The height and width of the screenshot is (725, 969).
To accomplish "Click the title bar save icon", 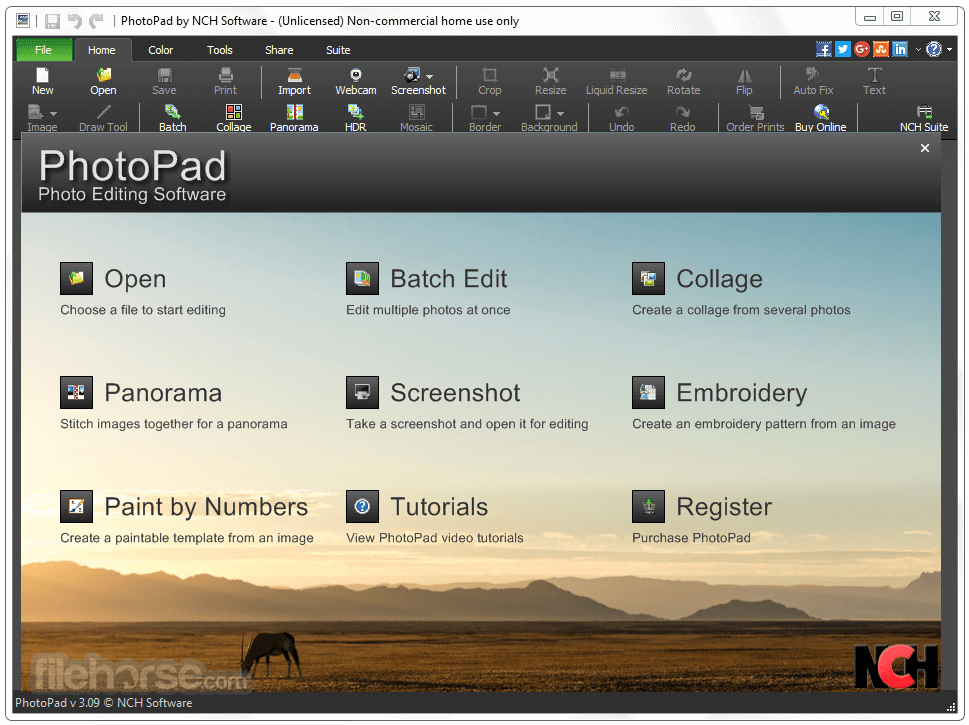I will click(53, 21).
